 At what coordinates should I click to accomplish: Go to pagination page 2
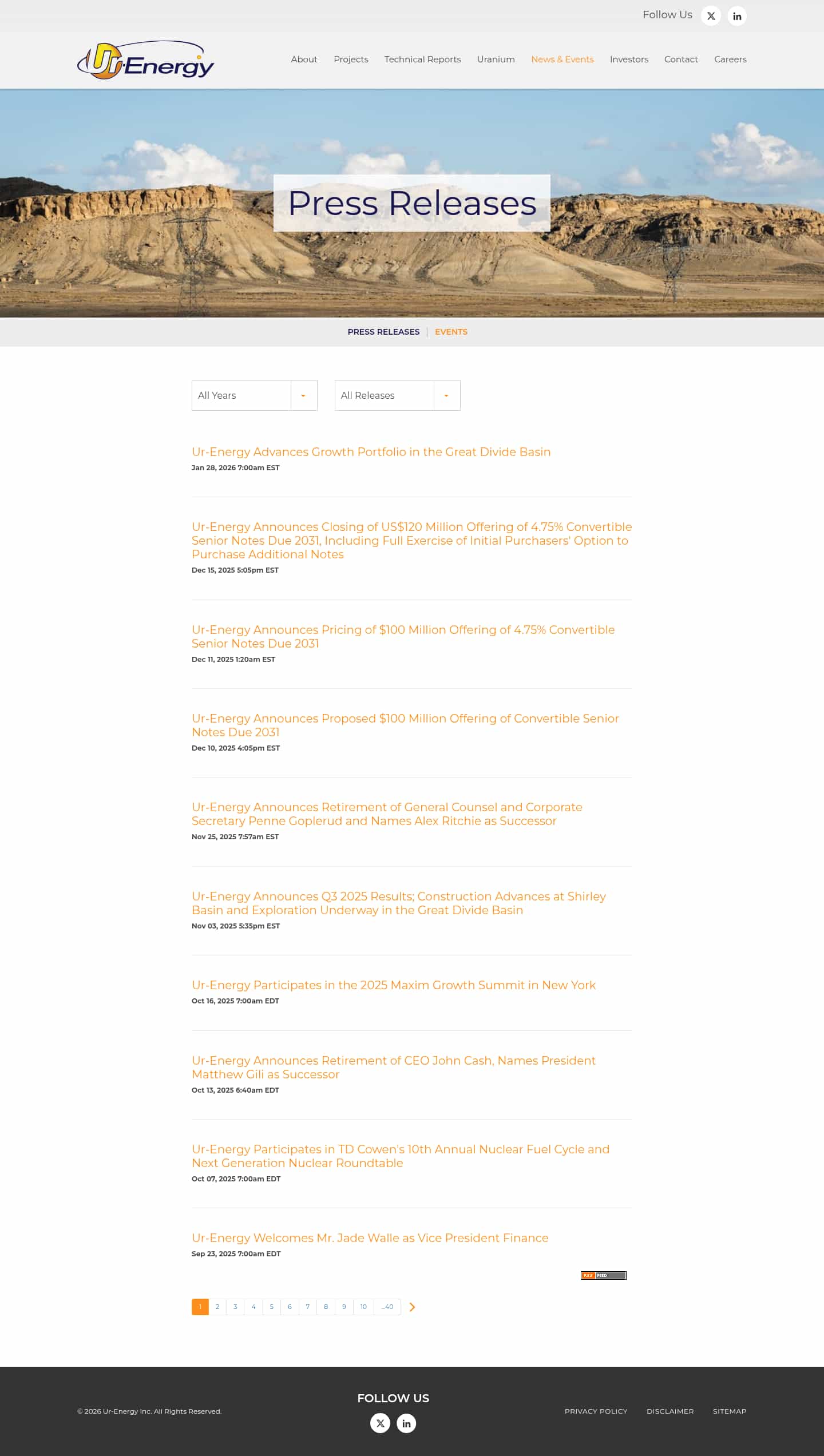click(217, 1307)
